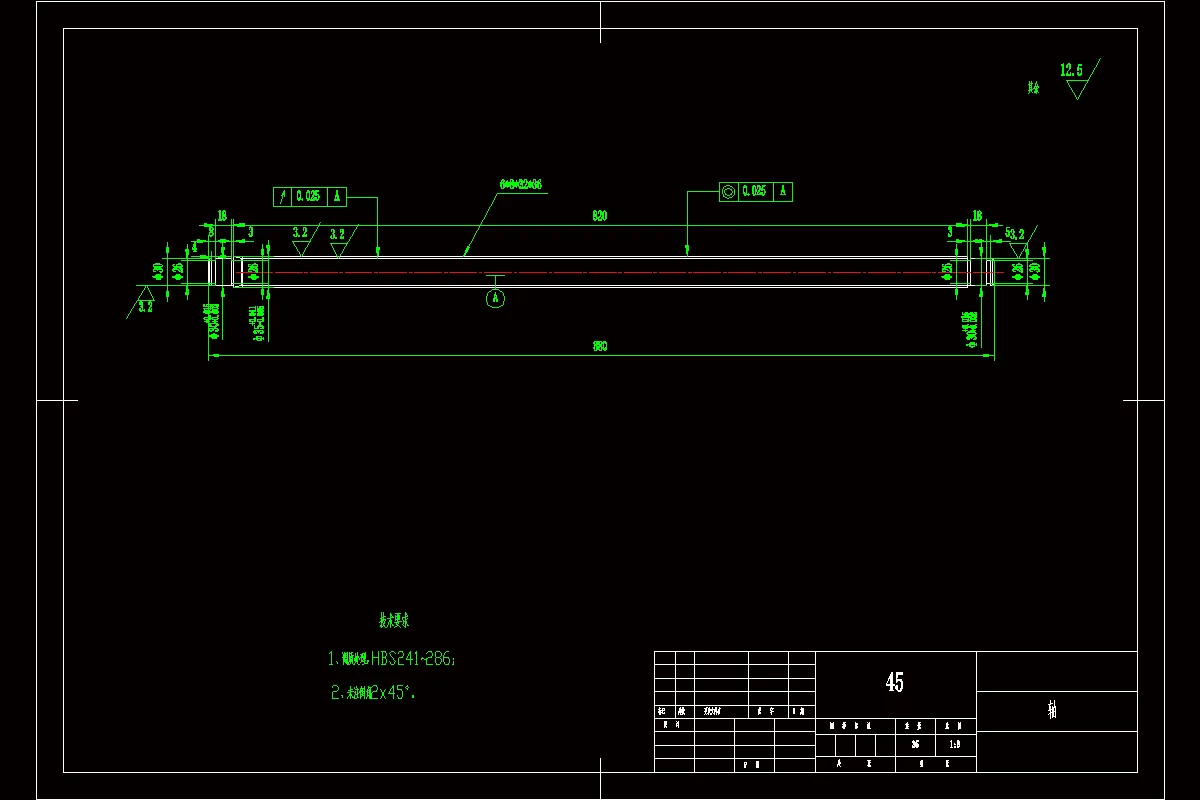The image size is (1200, 800).
Task: Click the 18 dimension above right shaft end
Action: coord(977,215)
